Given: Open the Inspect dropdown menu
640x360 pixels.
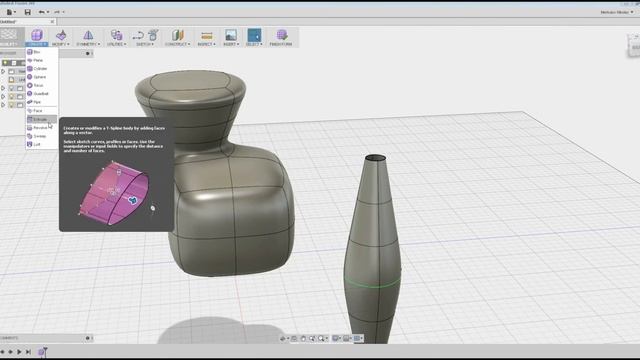Looking at the screenshot, I should (x=207, y=44).
